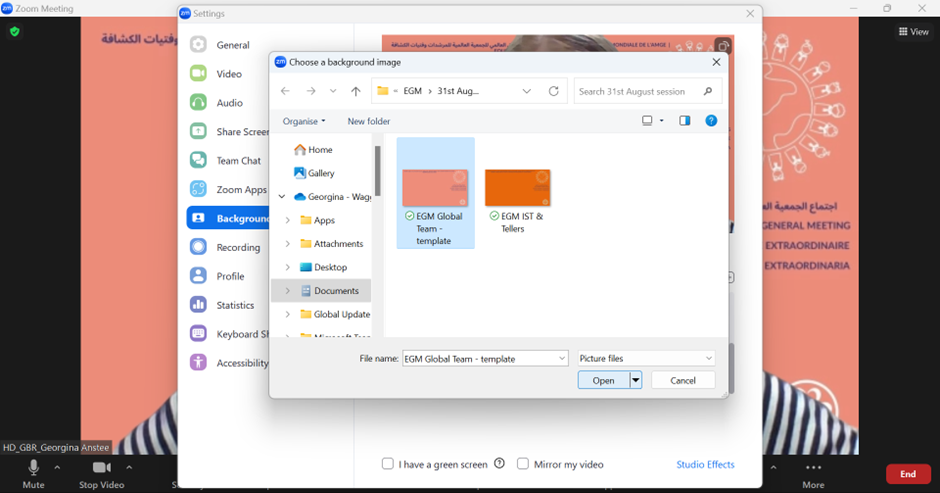Select Home in navigation pane
This screenshot has height=493, width=940.
point(313,149)
